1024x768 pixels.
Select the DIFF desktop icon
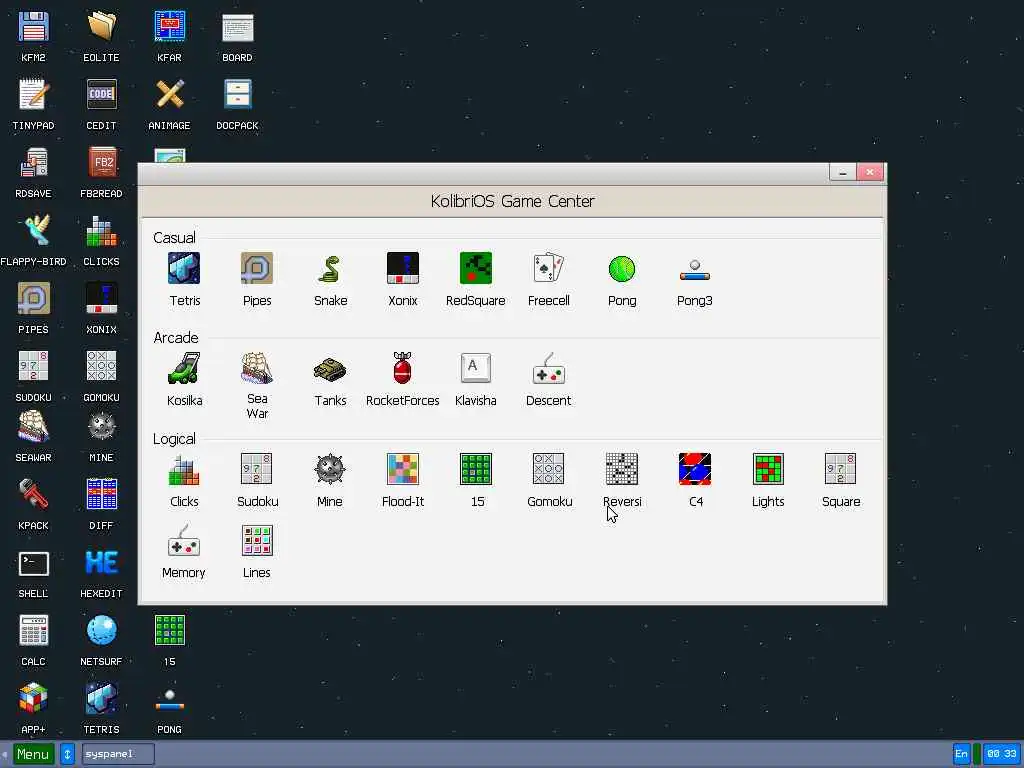coord(101,495)
